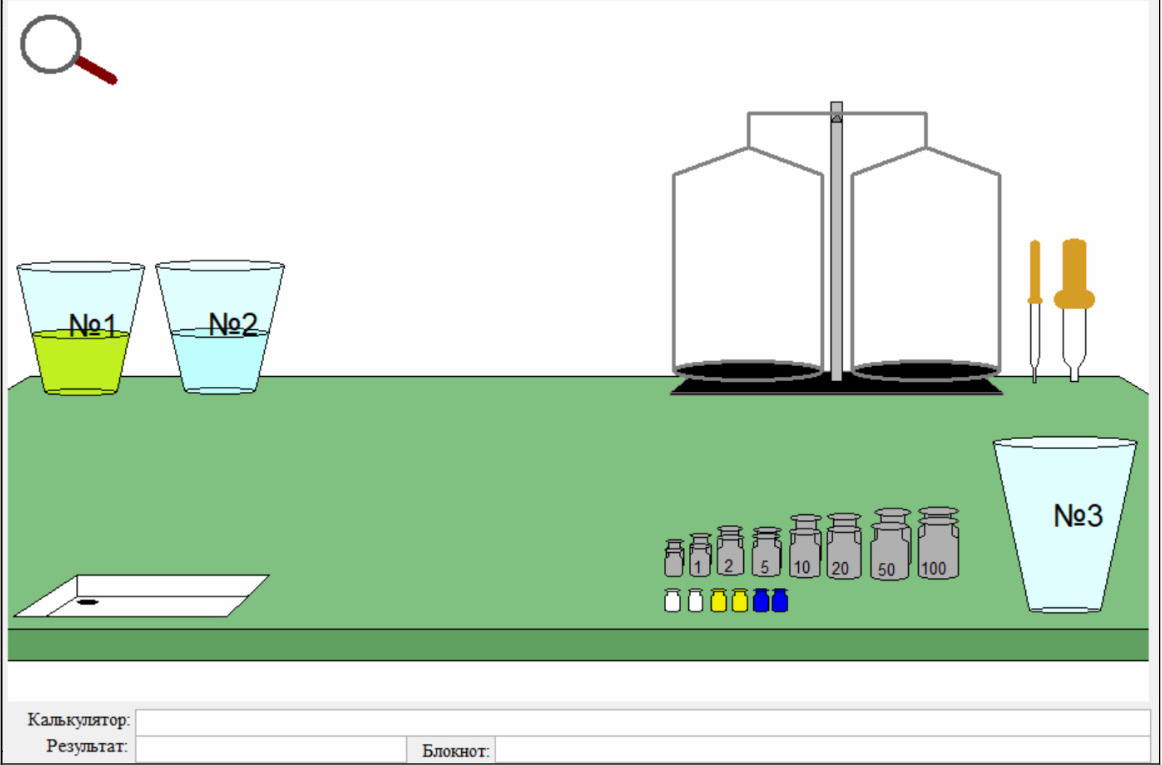
Task: Select the 50 gram weight
Action: coord(891,544)
